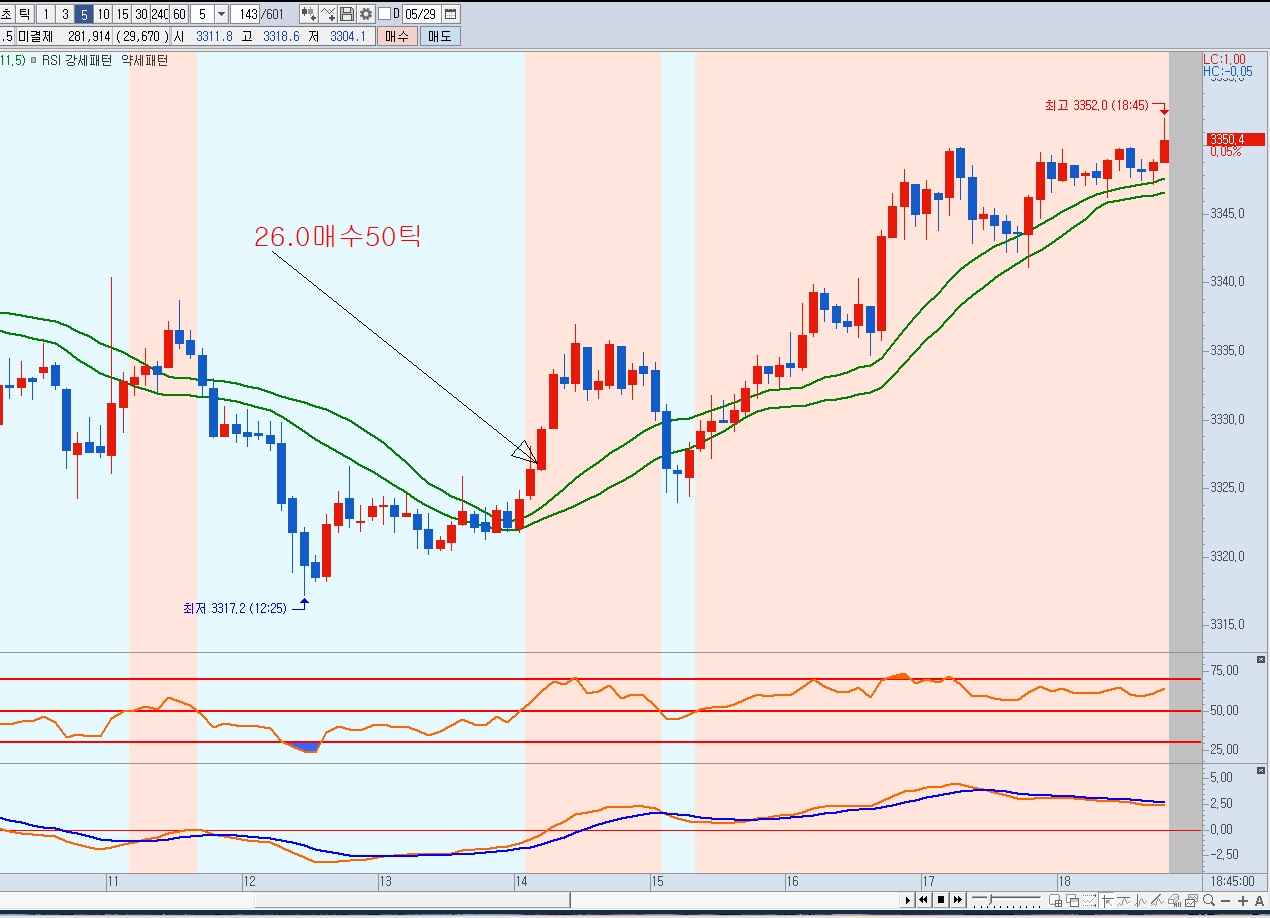This screenshot has width=1270, height=918.
Task: Click the chart line settings icon
Action: (328, 14)
